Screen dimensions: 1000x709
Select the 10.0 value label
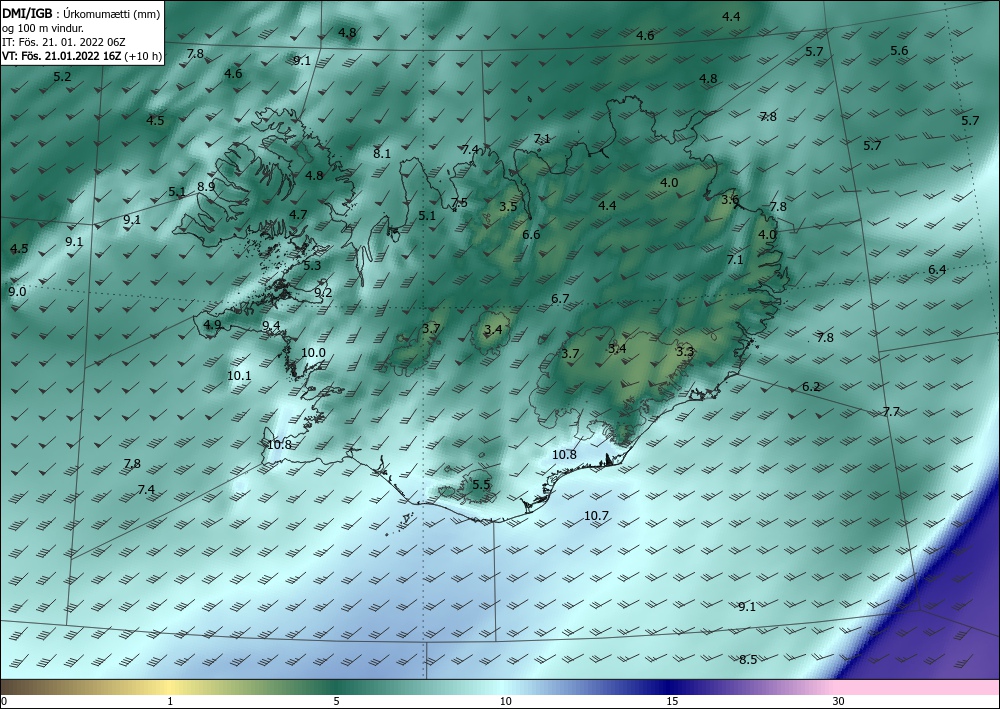313,353
